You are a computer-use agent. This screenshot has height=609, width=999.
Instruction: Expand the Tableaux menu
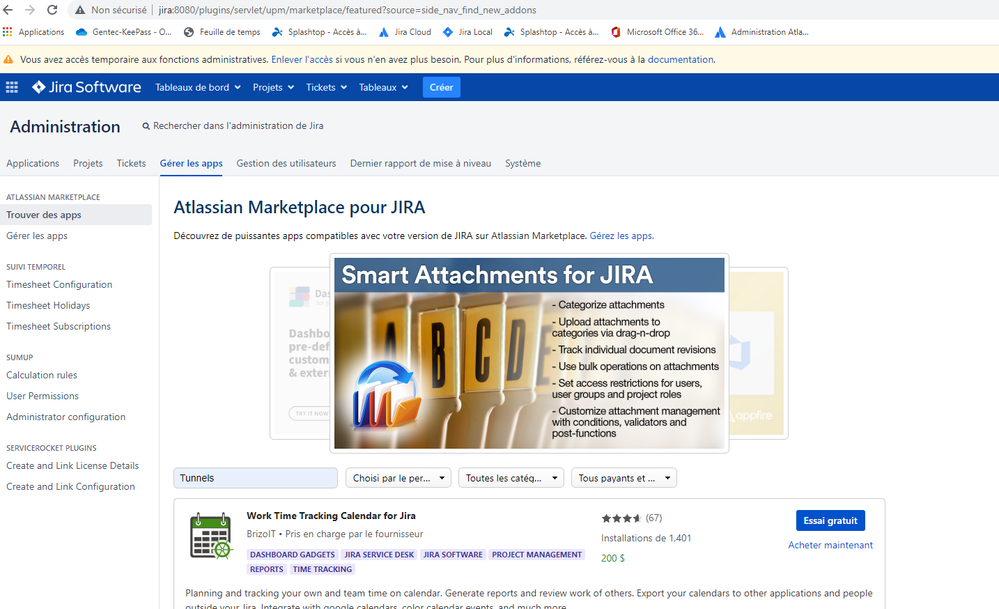384,87
